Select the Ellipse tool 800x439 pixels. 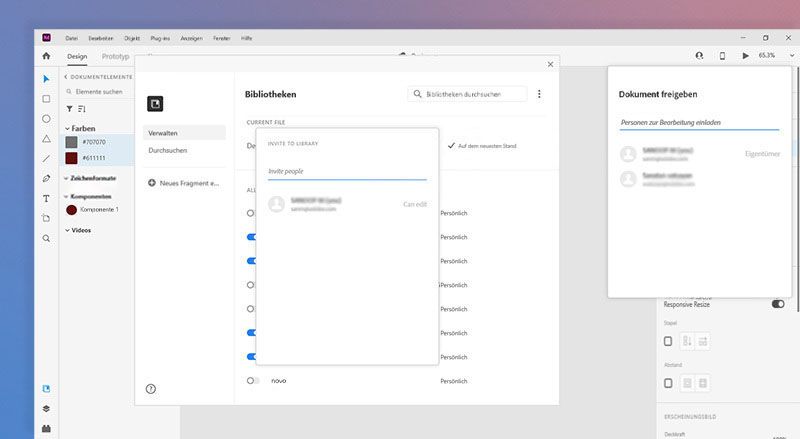click(46, 119)
